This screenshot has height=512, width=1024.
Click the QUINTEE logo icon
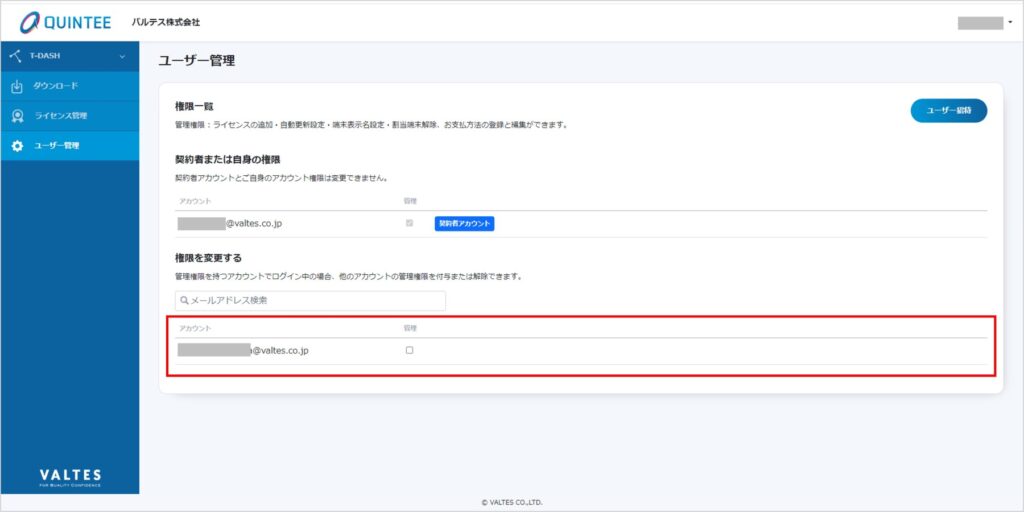[x=31, y=22]
